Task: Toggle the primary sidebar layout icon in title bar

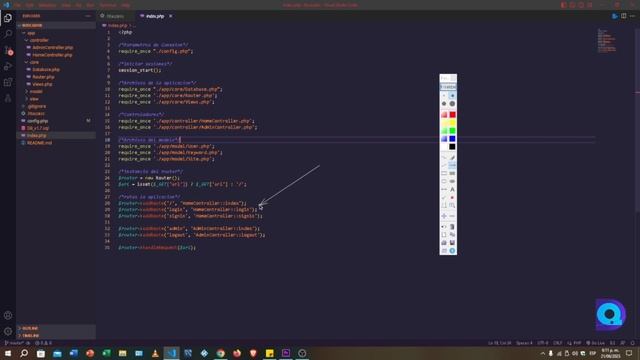Action: click(564, 5)
